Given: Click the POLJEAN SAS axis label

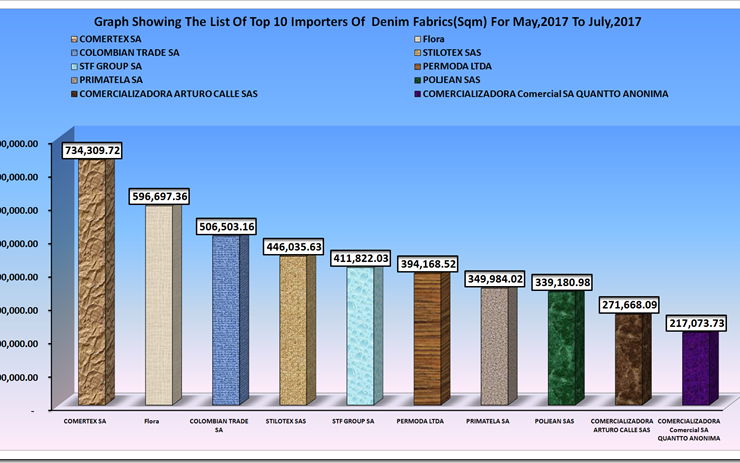Looking at the screenshot, I should (x=555, y=421).
